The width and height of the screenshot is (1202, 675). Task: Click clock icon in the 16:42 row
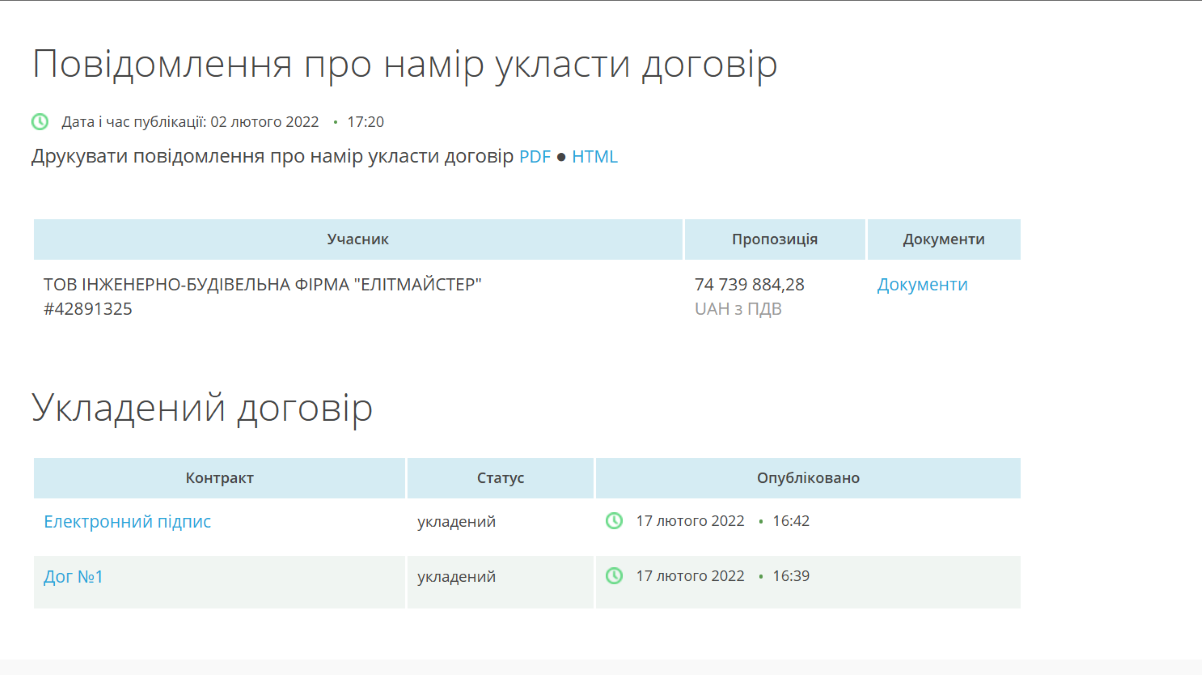614,521
